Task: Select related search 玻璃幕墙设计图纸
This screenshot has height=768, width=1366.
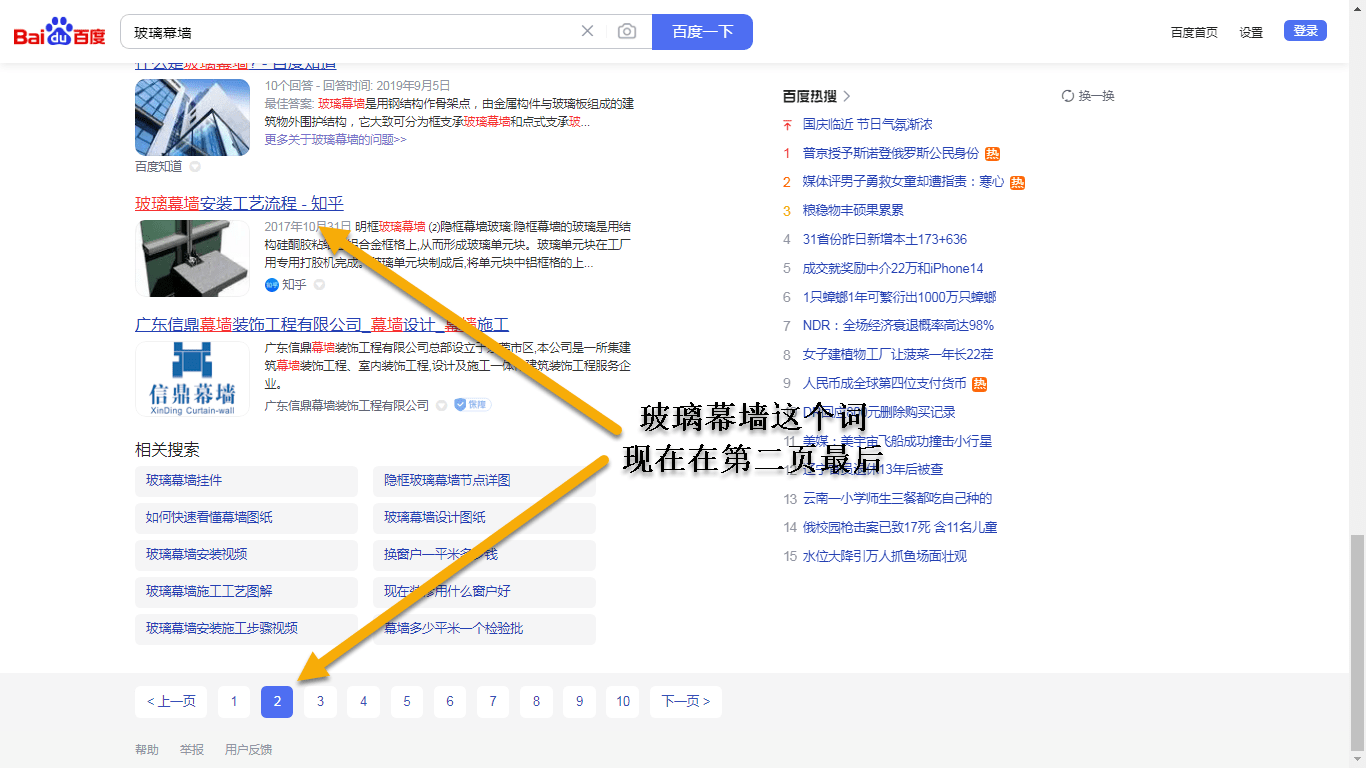Action: [x=484, y=518]
